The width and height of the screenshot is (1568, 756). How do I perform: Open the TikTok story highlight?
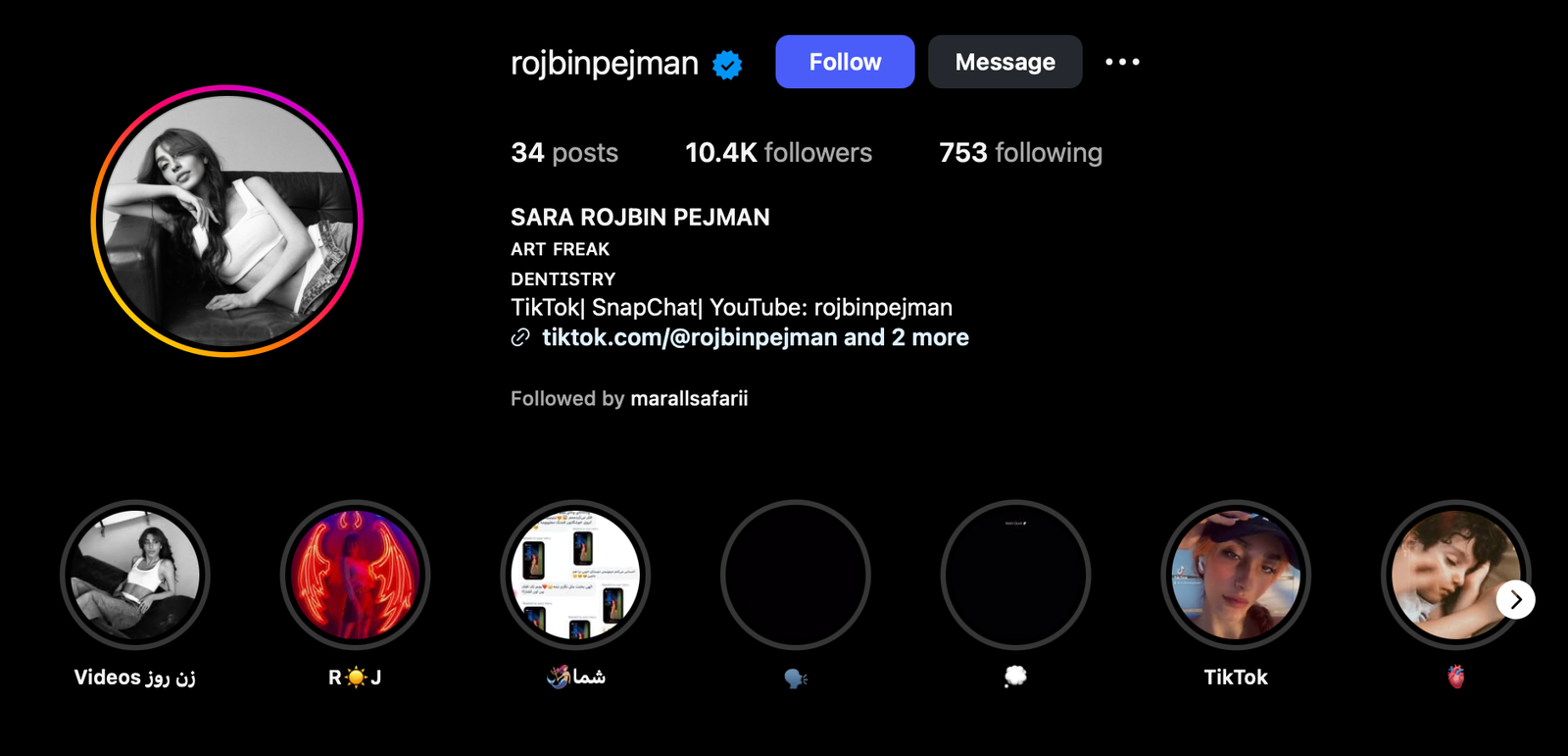click(x=1236, y=575)
